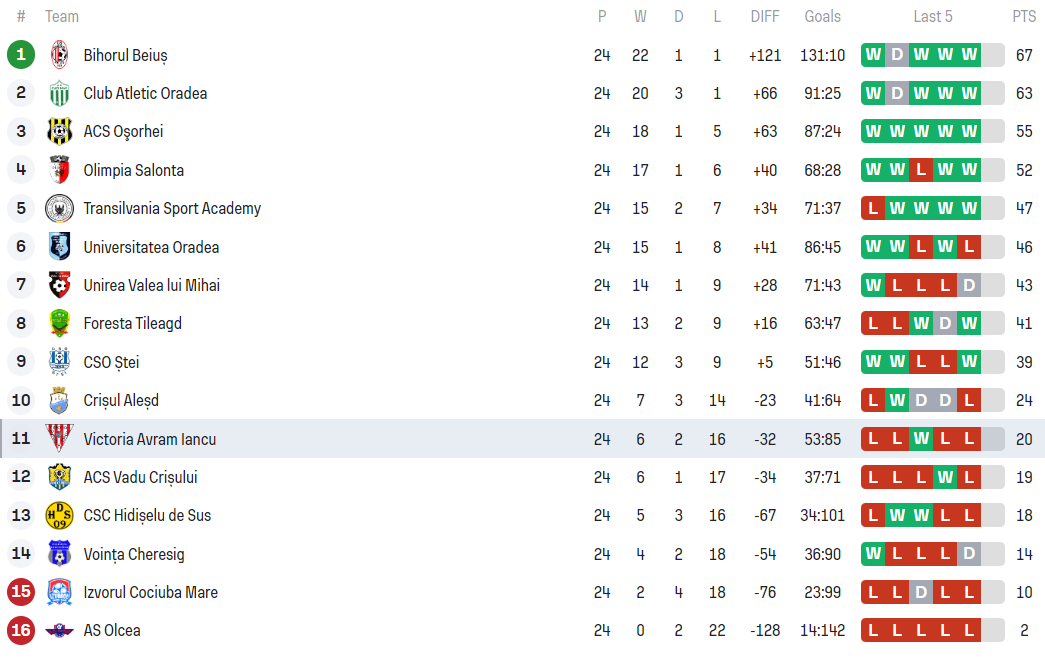Open the Unirea Valea lui Mihai team page

[151, 286]
